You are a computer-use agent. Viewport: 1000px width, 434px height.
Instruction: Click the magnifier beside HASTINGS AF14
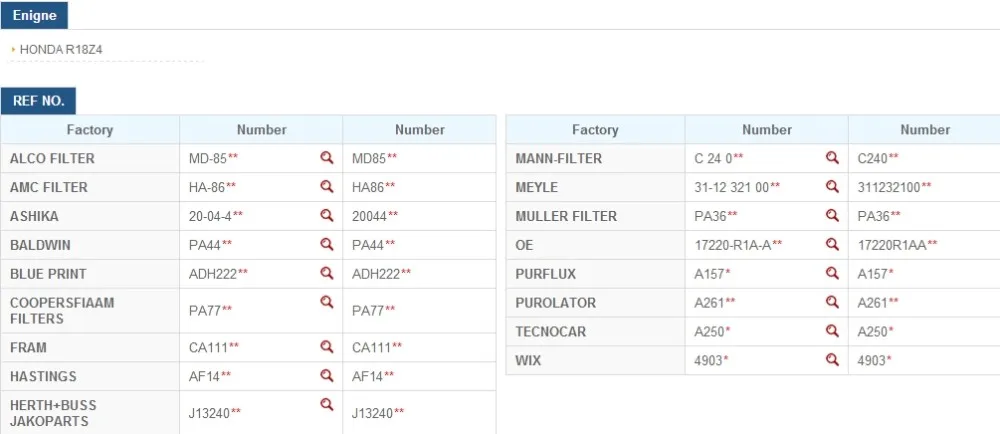coord(327,375)
